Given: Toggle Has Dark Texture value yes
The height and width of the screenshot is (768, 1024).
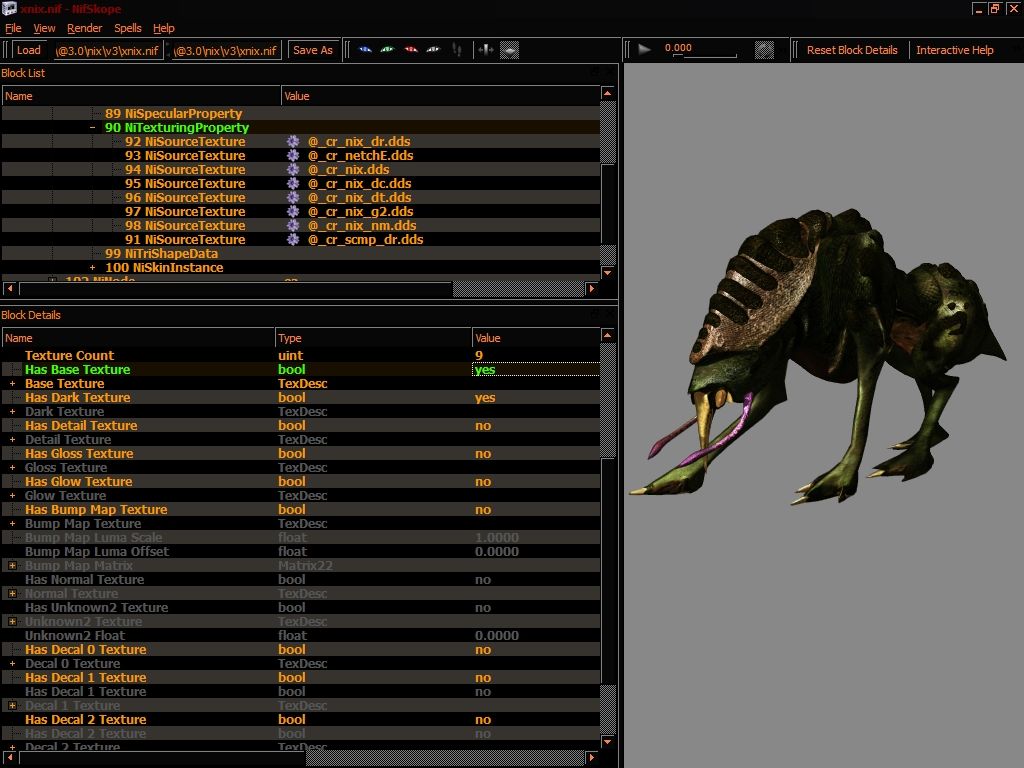Looking at the screenshot, I should 485,398.
